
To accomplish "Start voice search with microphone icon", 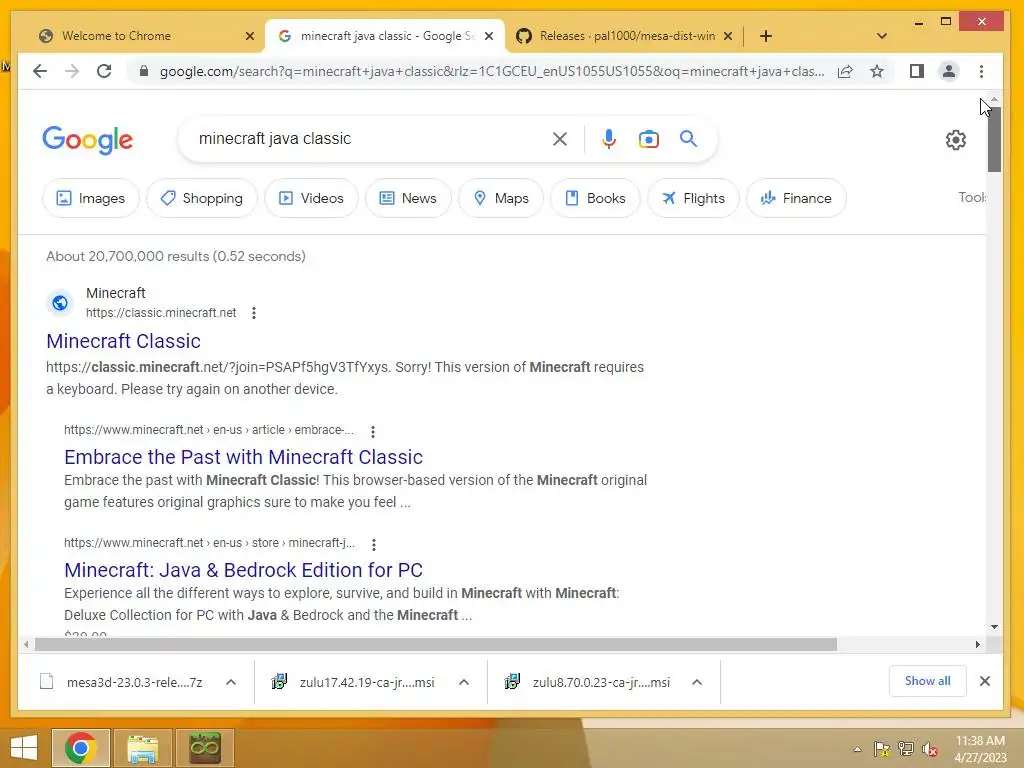I will (x=609, y=139).
